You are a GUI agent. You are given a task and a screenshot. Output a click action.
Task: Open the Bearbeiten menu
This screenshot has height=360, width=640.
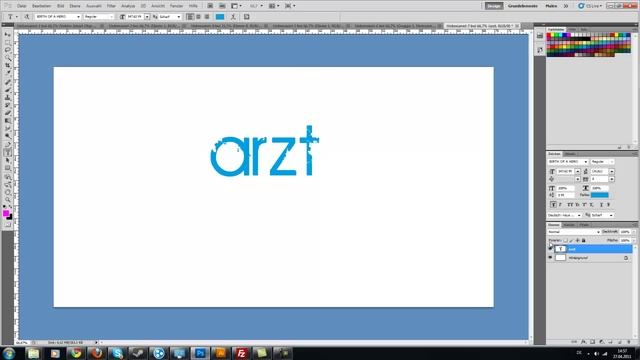click(x=41, y=6)
